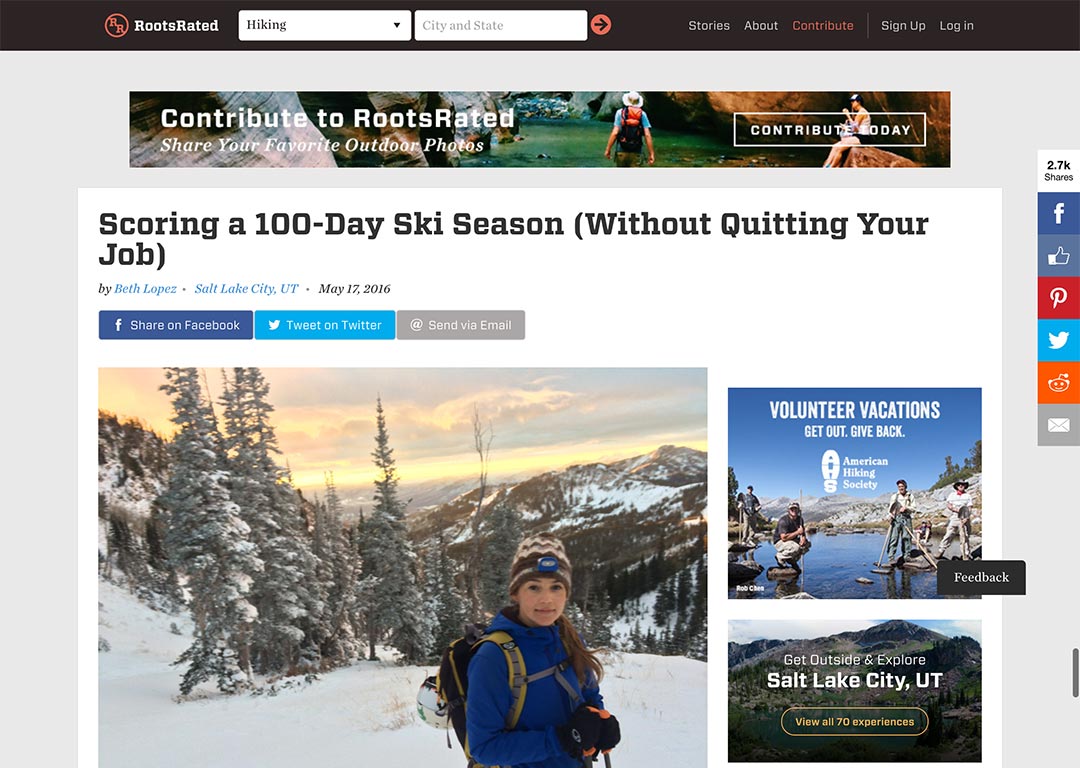Open the About menu item

click(x=760, y=25)
